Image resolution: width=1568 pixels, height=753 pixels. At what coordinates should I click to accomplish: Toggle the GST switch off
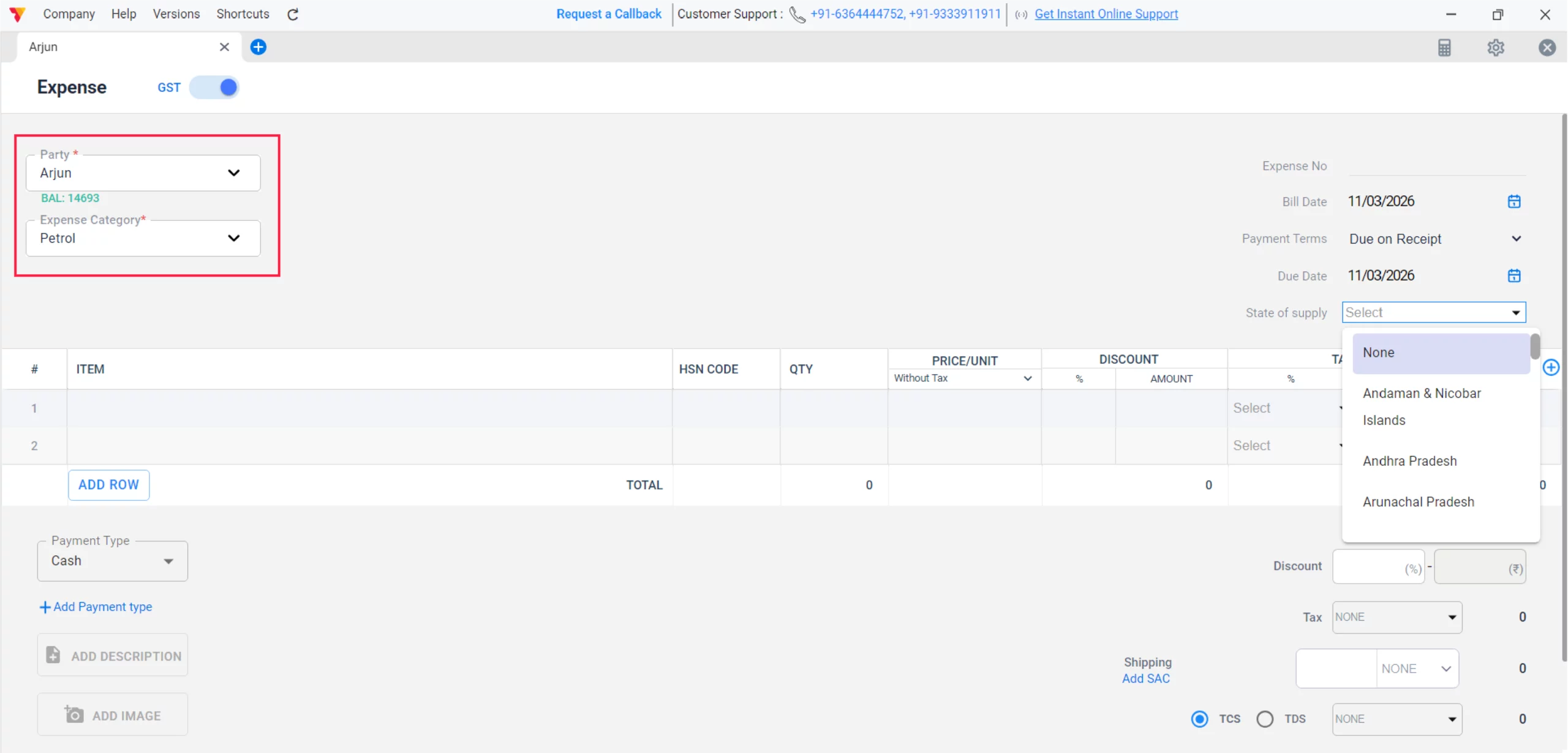pos(214,88)
